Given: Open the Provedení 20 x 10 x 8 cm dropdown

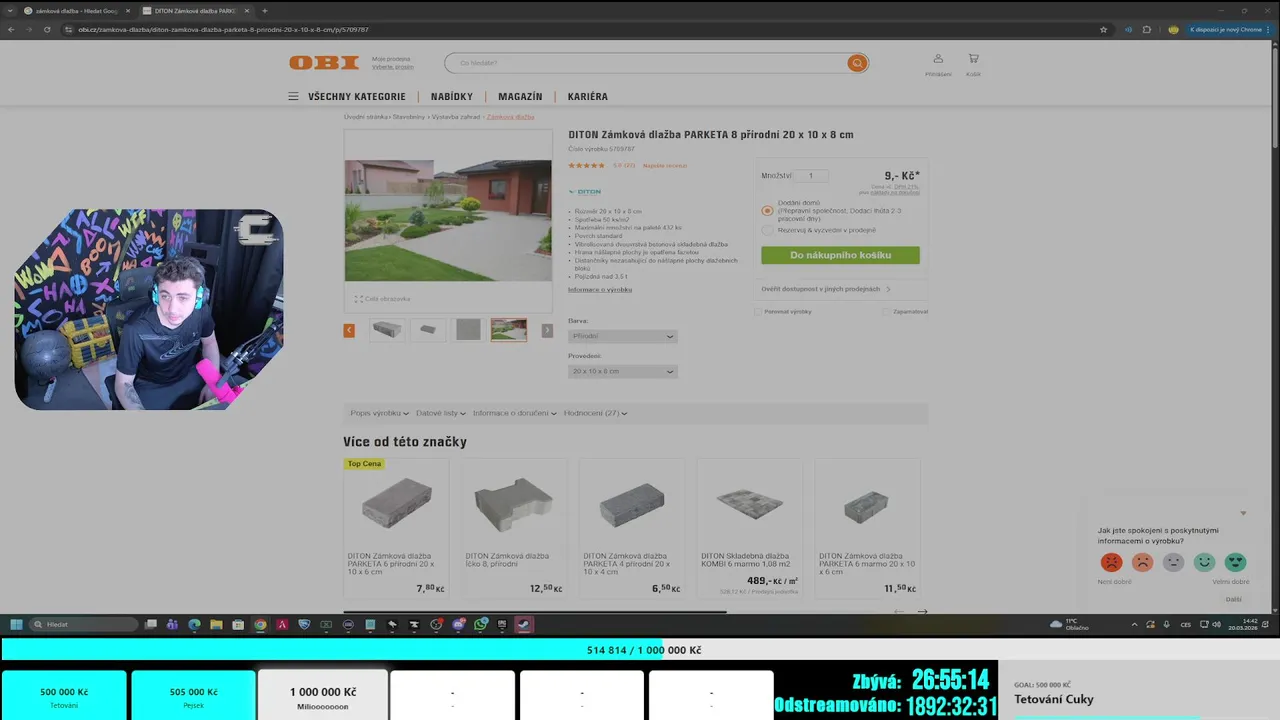Looking at the screenshot, I should (x=623, y=372).
